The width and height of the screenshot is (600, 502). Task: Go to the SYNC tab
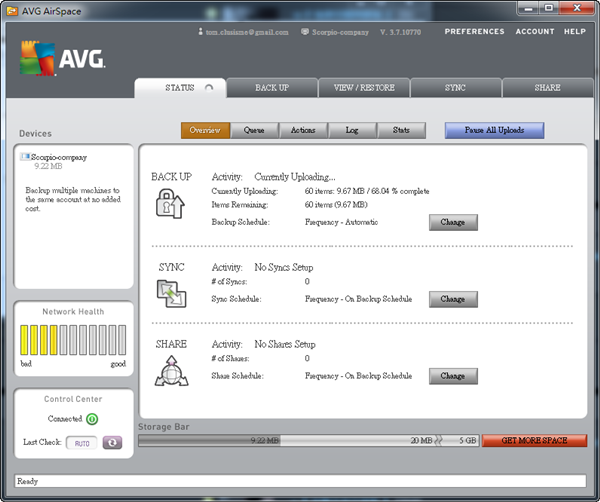pyautogui.click(x=455, y=88)
